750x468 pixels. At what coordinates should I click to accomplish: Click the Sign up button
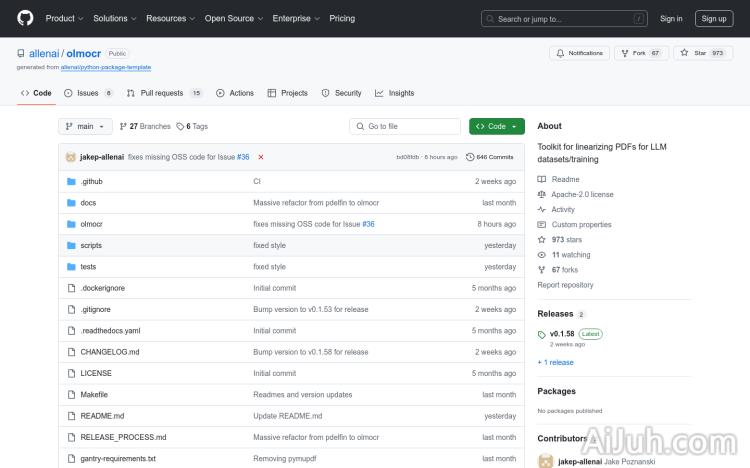pyautogui.click(x=714, y=18)
